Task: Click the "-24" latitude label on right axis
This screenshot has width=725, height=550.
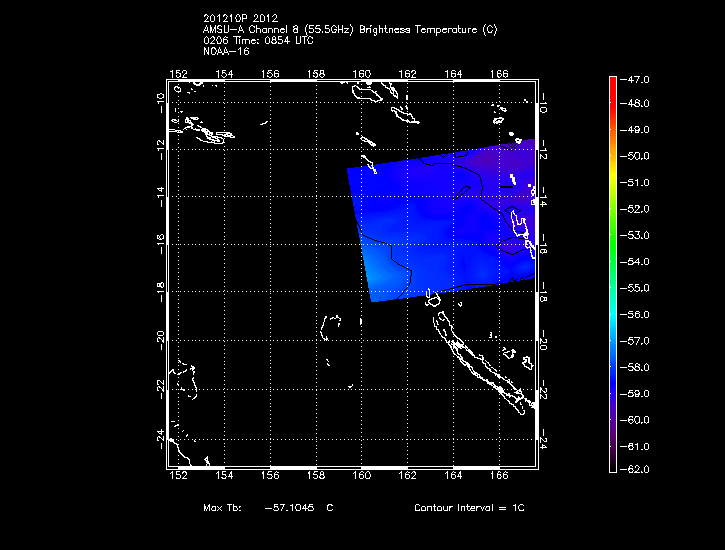Action: click(544, 439)
